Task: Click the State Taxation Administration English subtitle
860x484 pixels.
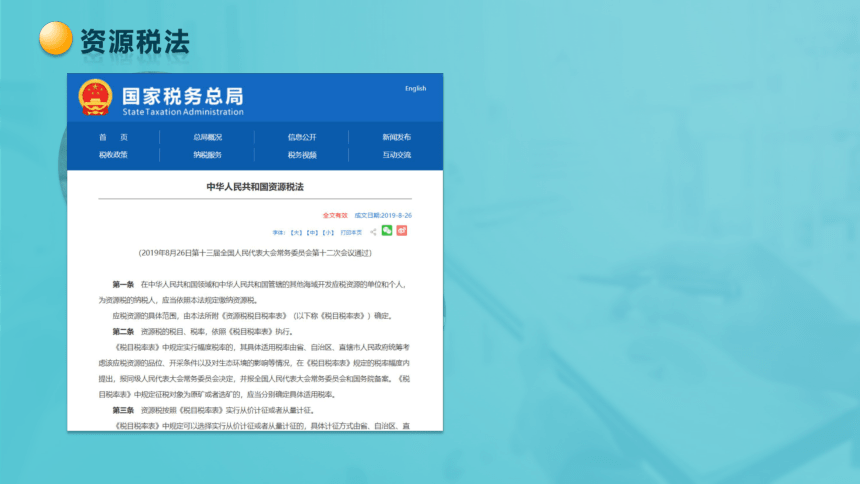Action: coord(183,112)
